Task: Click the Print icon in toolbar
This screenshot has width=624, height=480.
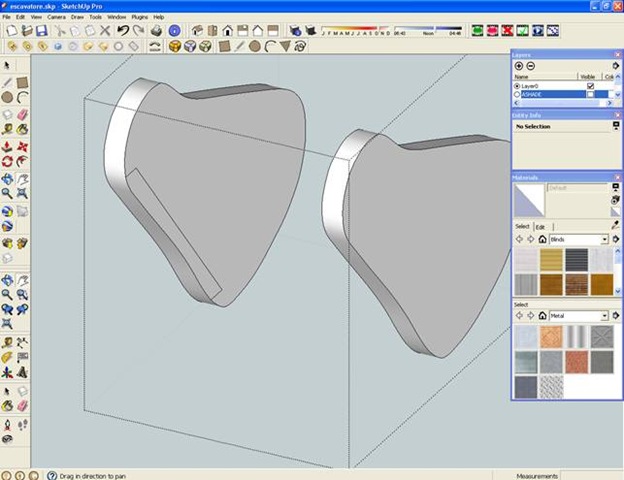Action: coord(156,31)
